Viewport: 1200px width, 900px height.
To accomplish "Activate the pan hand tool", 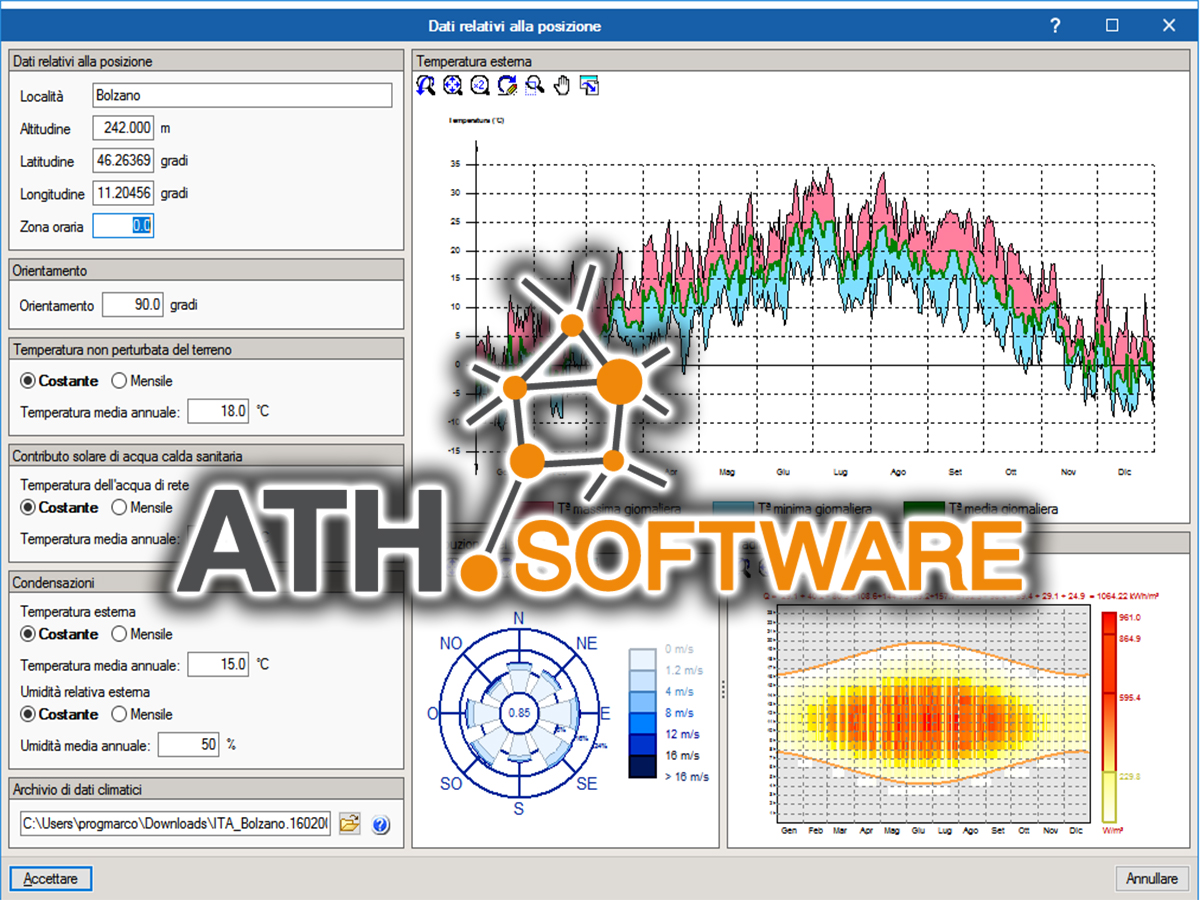I will tap(562, 86).
